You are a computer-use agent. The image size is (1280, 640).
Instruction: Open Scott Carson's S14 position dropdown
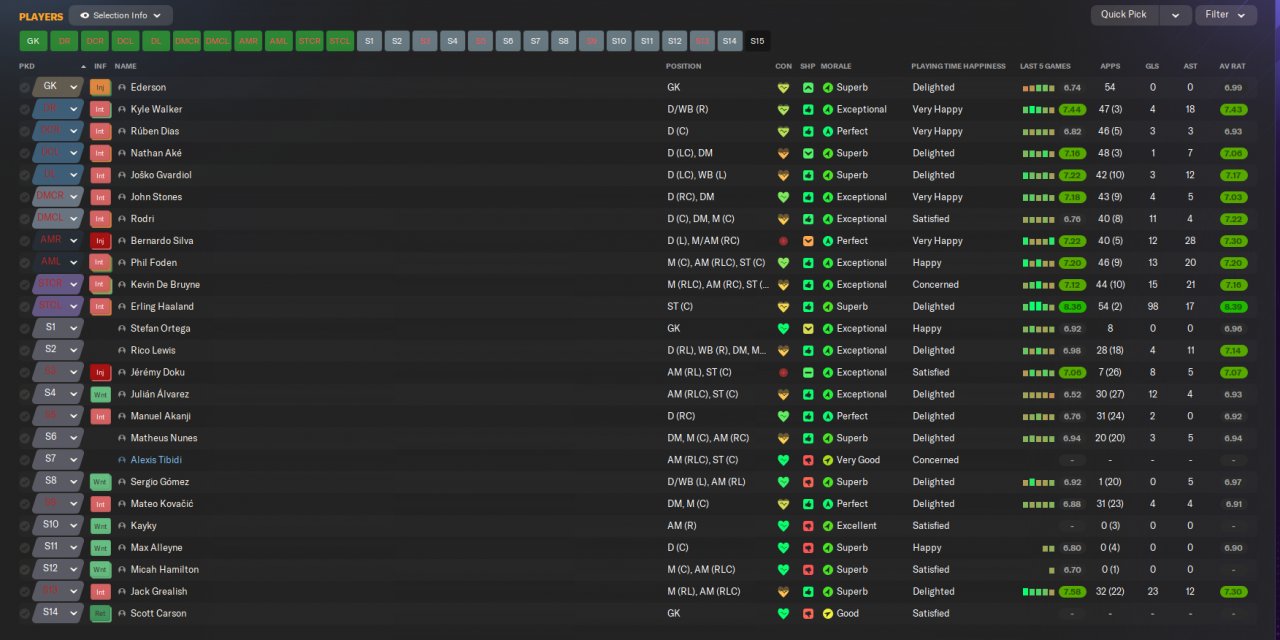tap(73, 613)
